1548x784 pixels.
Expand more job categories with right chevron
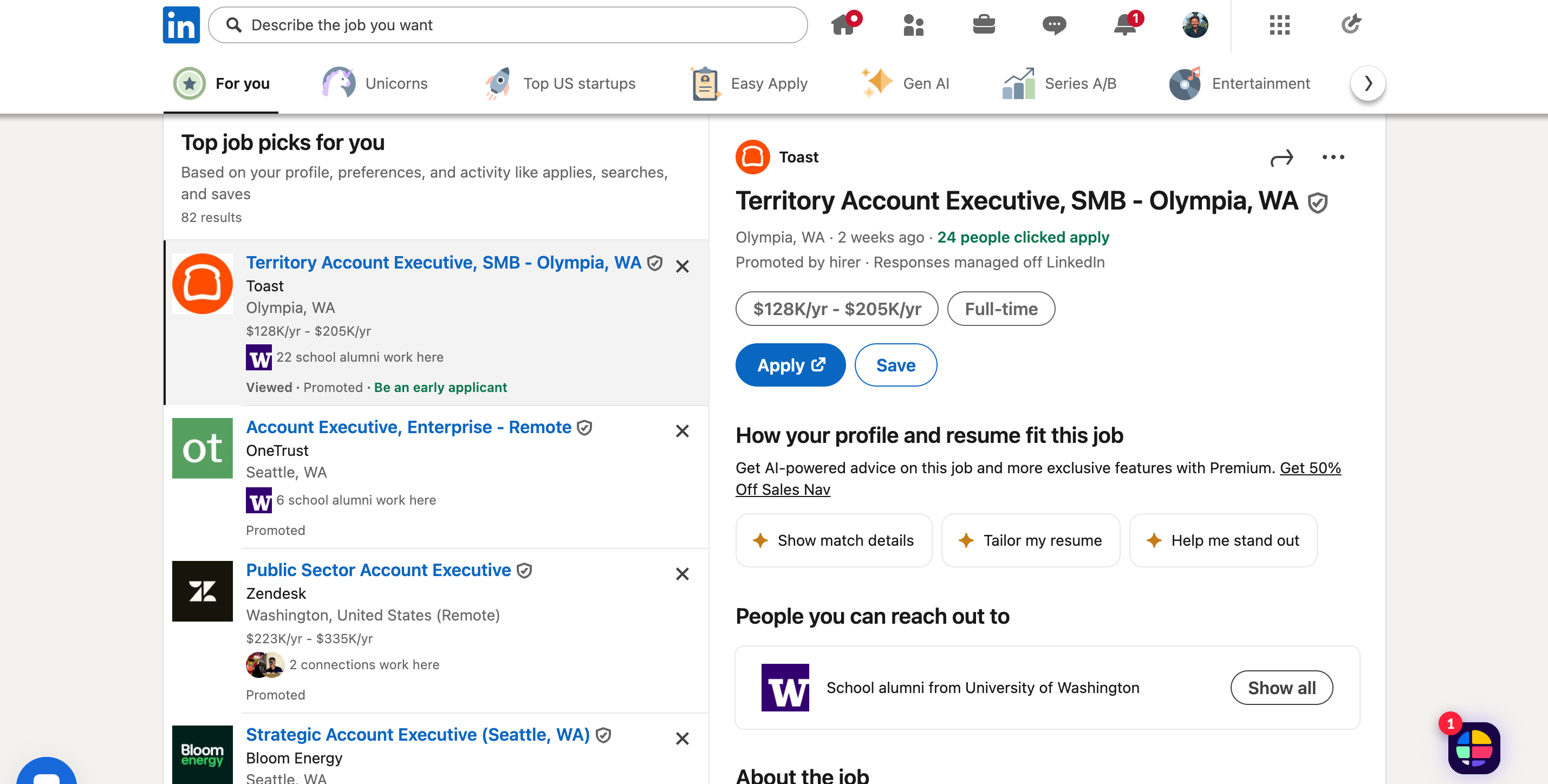tap(1368, 83)
